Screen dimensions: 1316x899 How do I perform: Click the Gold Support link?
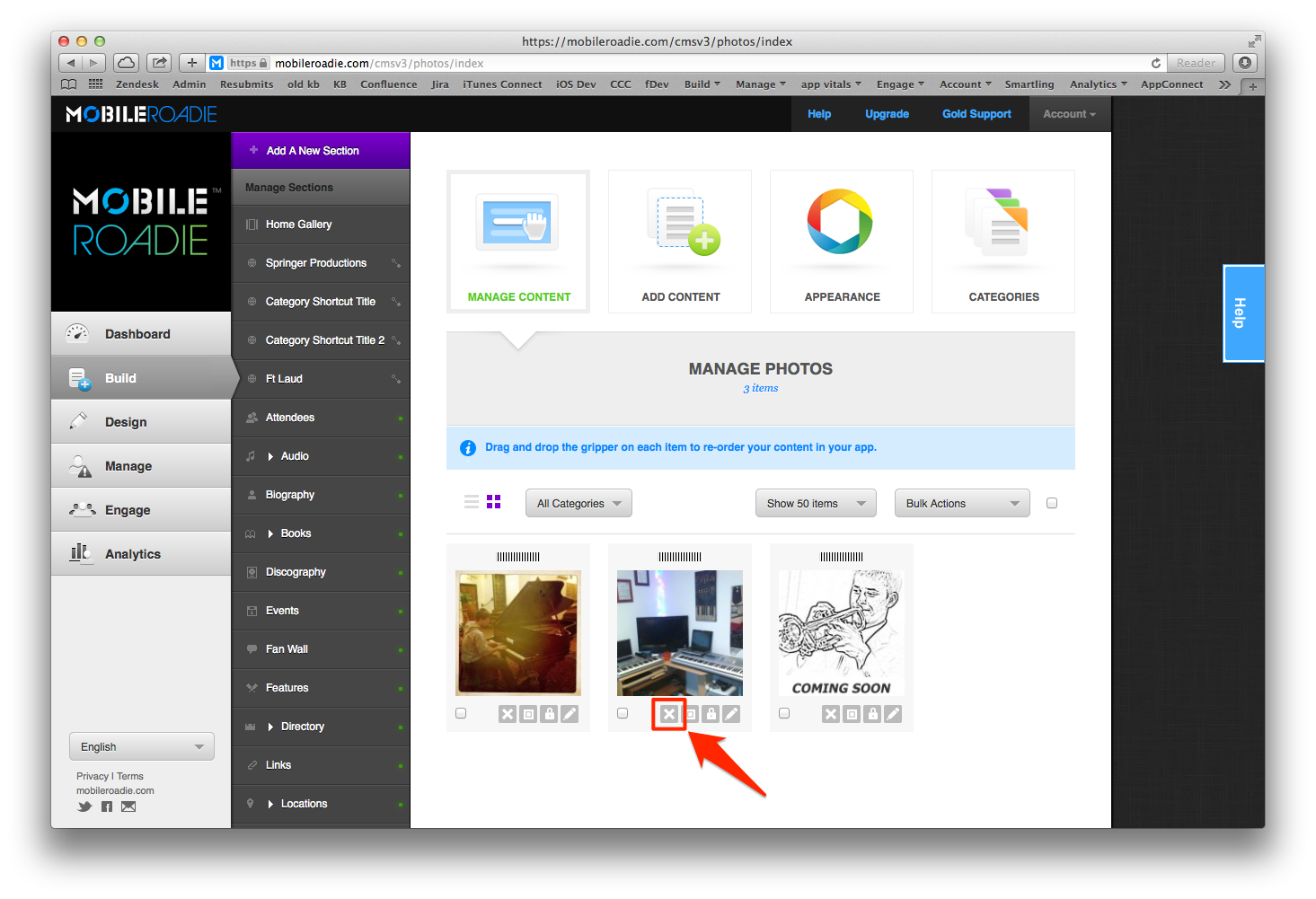point(976,114)
